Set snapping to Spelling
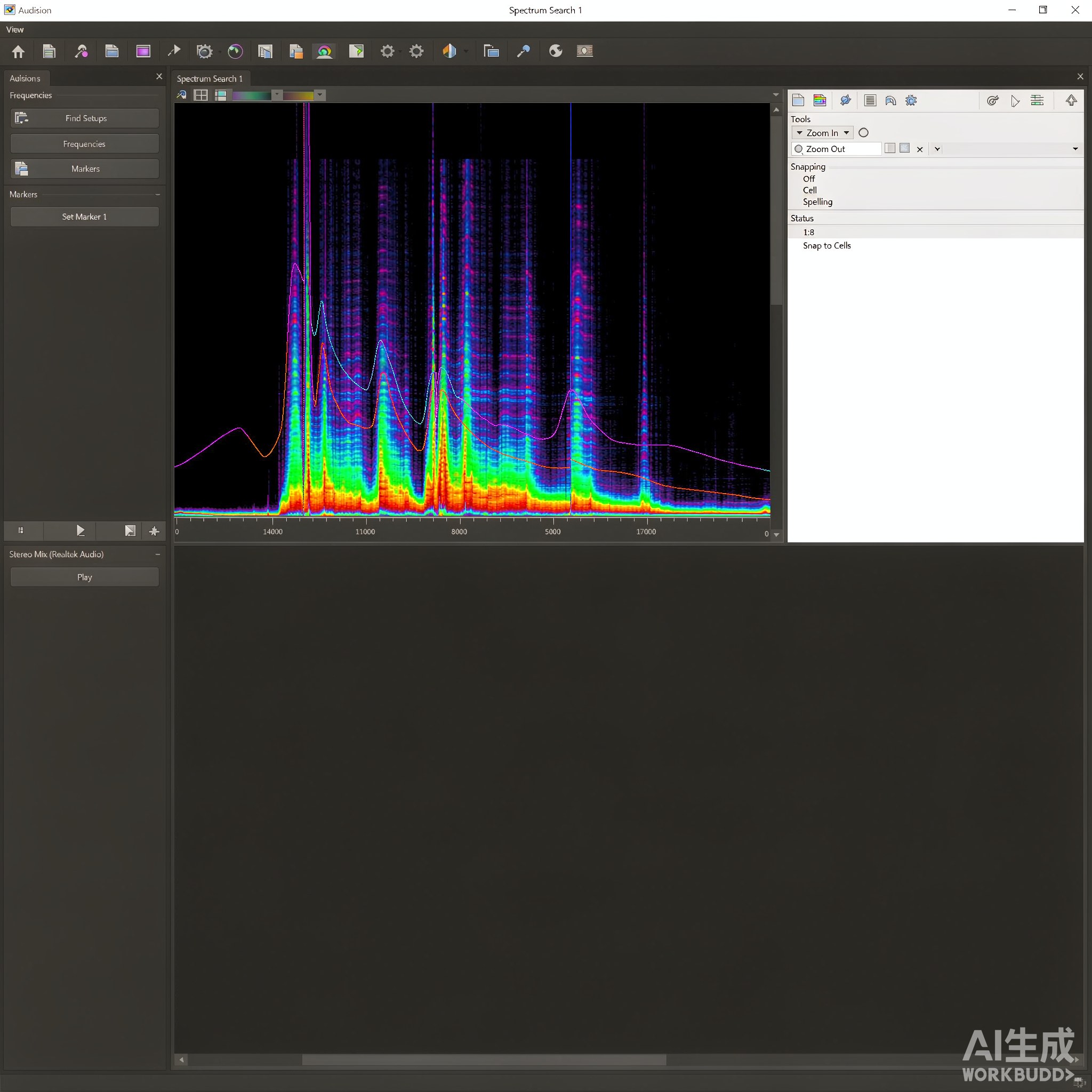 click(817, 202)
